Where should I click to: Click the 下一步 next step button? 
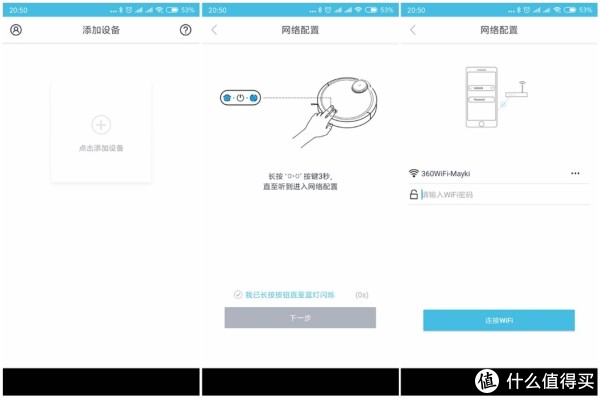(300, 318)
